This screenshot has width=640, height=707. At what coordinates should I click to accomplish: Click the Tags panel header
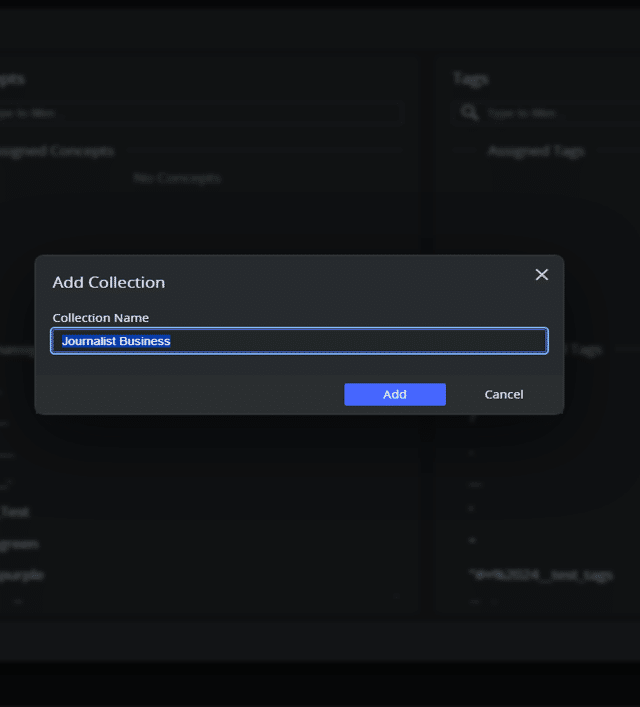click(x=470, y=78)
